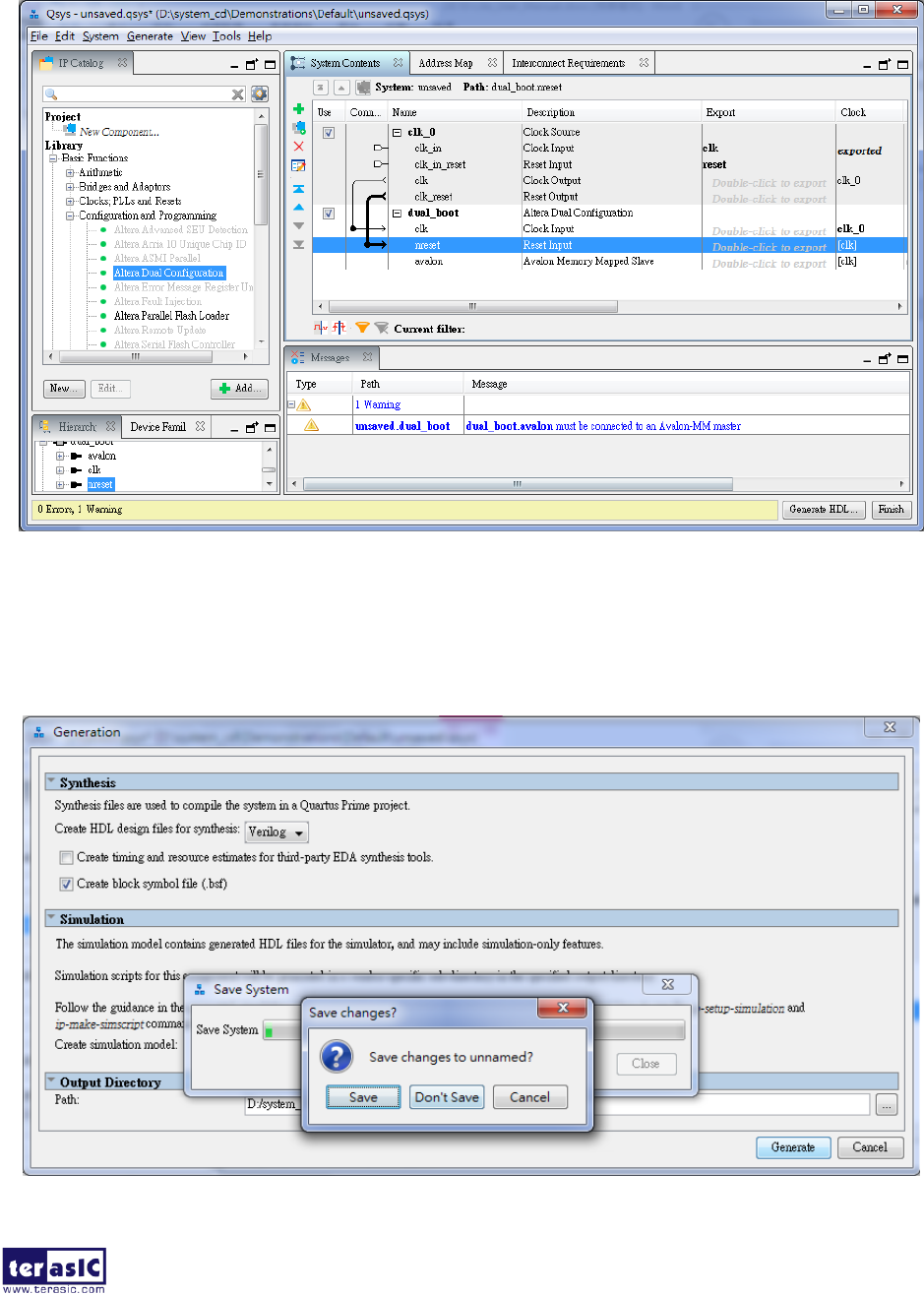Screen dimensions: 924x1295
Task: Collapse the clk_0 component rows
Action: coord(398,133)
